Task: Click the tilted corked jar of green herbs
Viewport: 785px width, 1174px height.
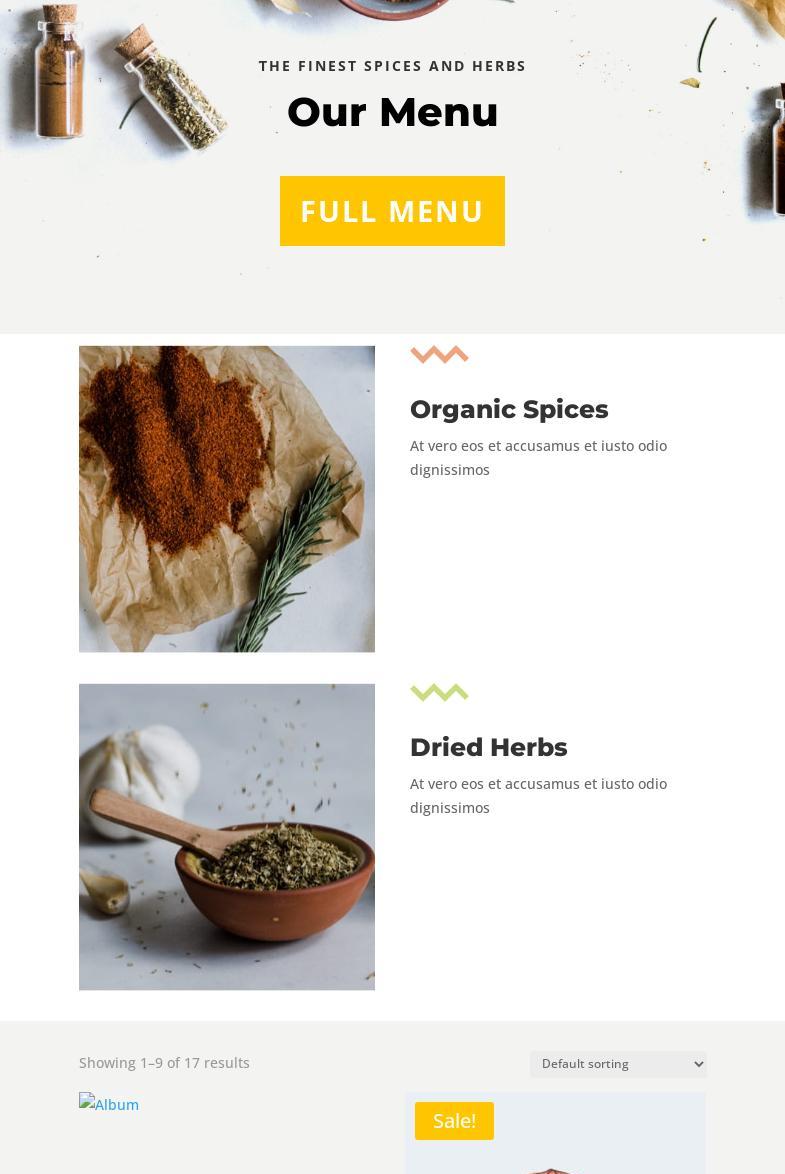Action: point(171,88)
